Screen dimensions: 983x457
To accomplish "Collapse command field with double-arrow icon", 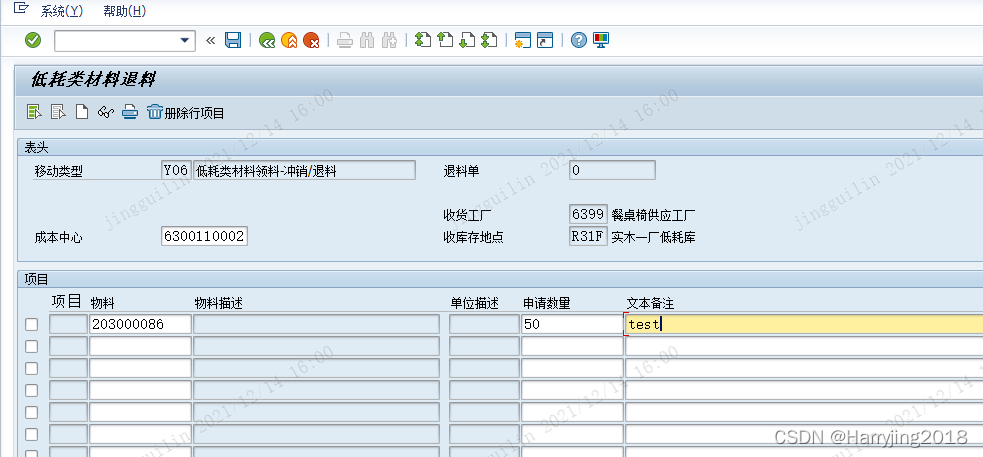I will [x=211, y=41].
